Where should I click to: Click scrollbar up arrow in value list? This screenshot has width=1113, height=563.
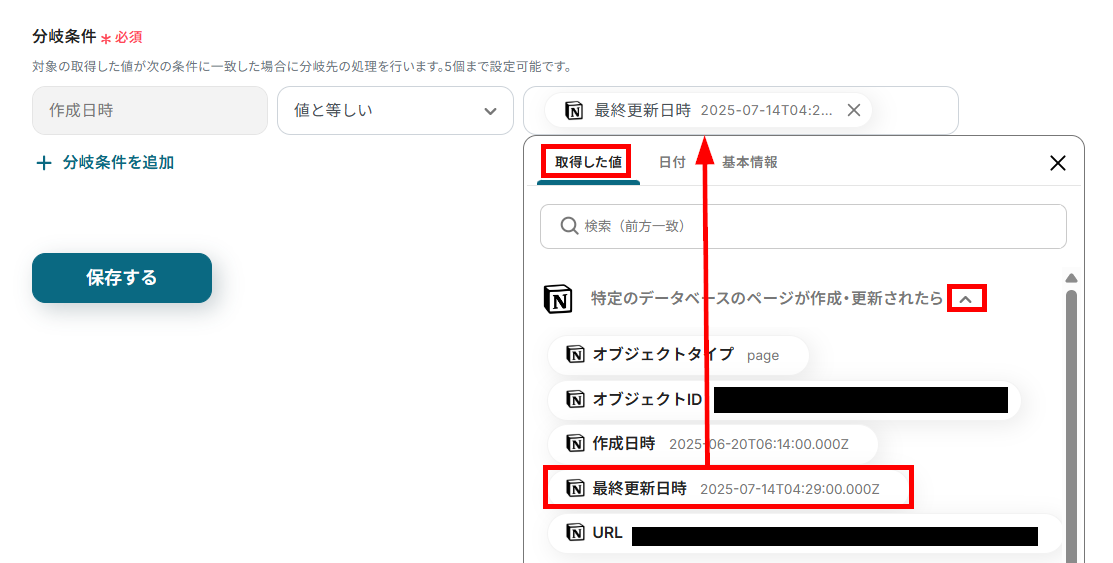pyautogui.click(x=1071, y=278)
